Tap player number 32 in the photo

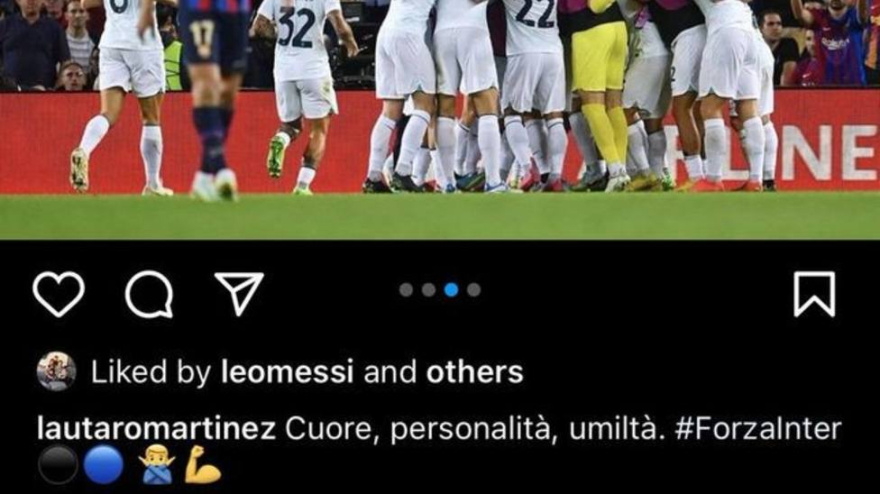point(303,95)
